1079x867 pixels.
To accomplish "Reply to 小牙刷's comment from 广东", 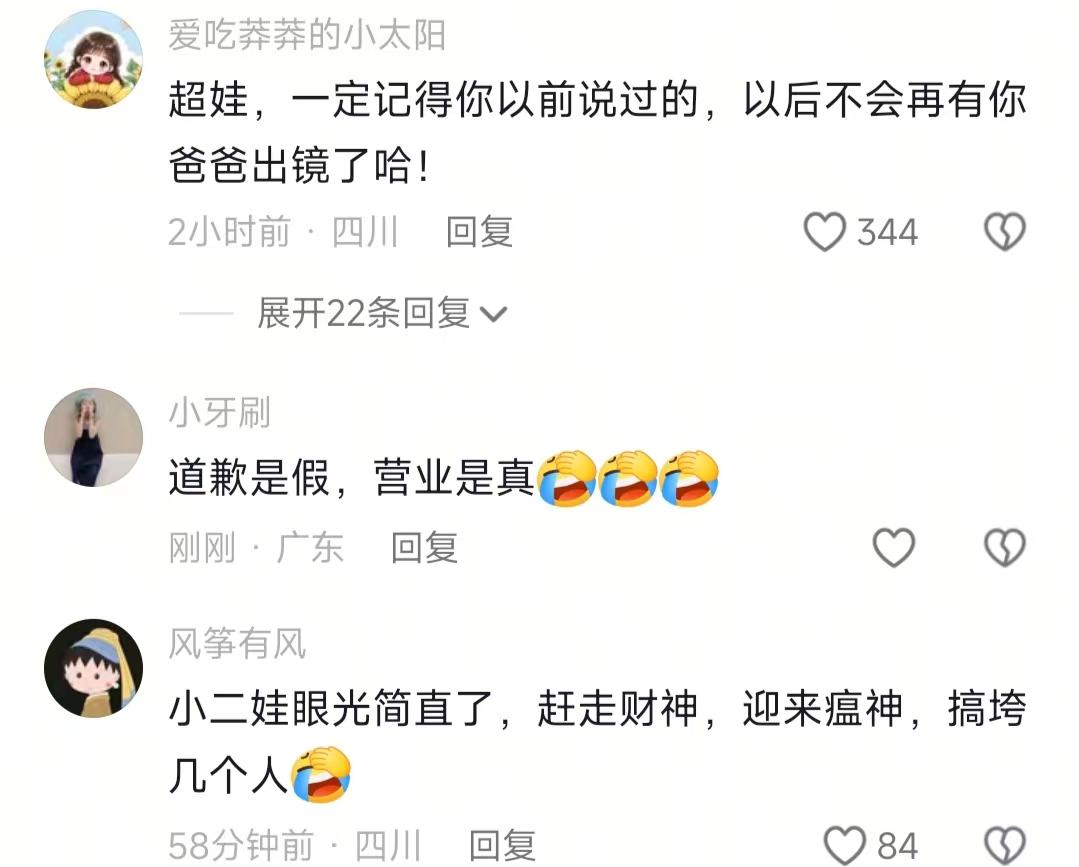I will click(x=425, y=548).
